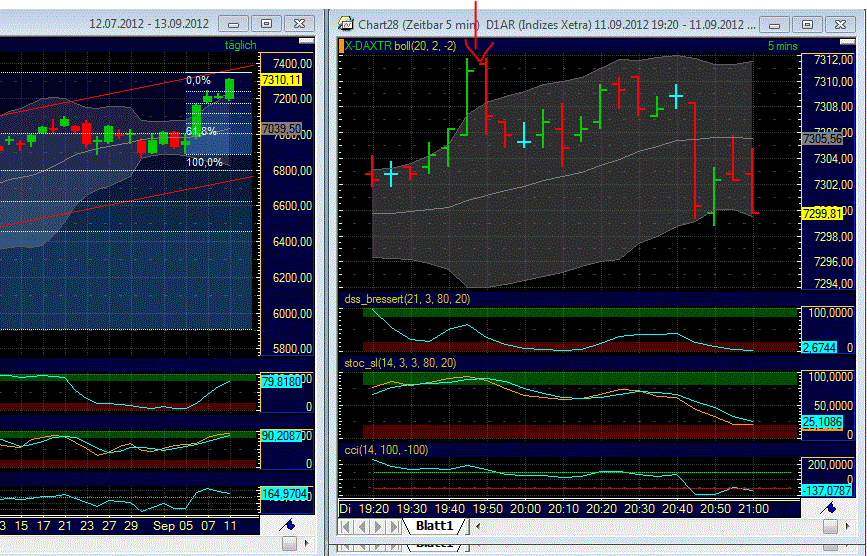Click the 100,0% Fibonacci level label
The height and width of the screenshot is (556, 867).
(205, 162)
